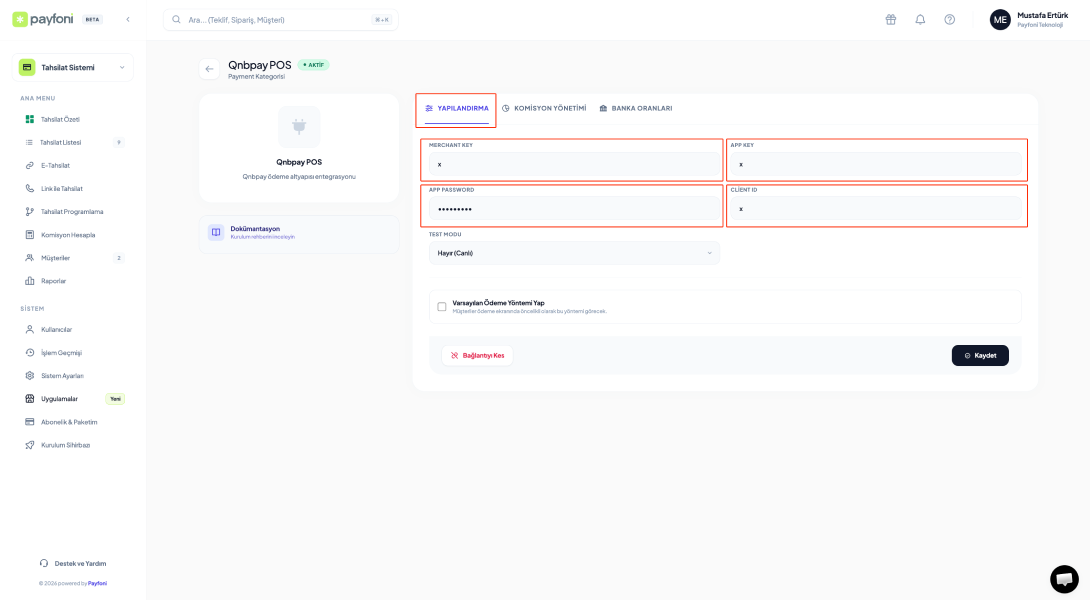Enable Varsayılan Ödeme Yöntemi Yap checkbox
1090x600 pixels.
click(x=442, y=307)
